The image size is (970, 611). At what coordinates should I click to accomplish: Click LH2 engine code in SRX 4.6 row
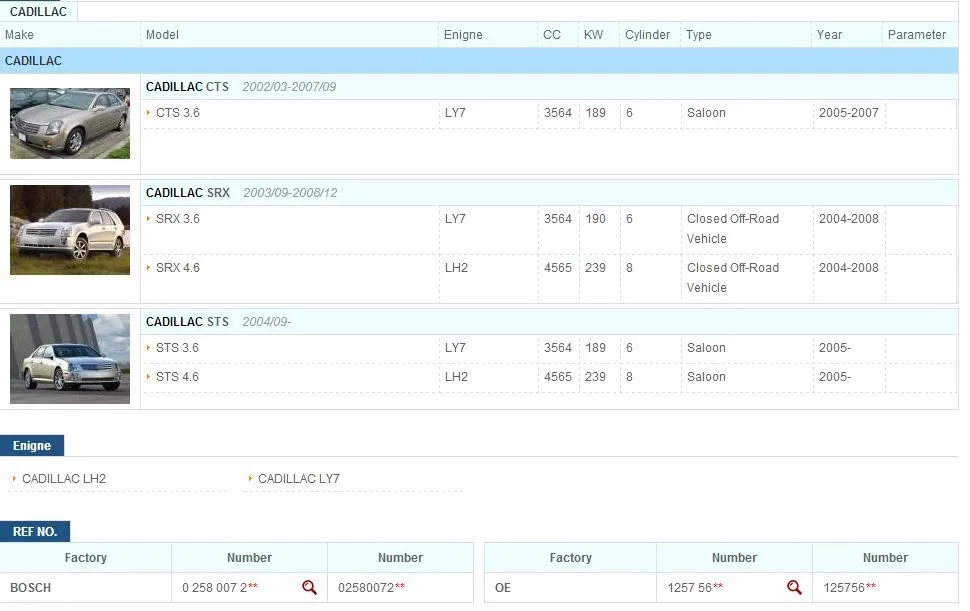[457, 268]
